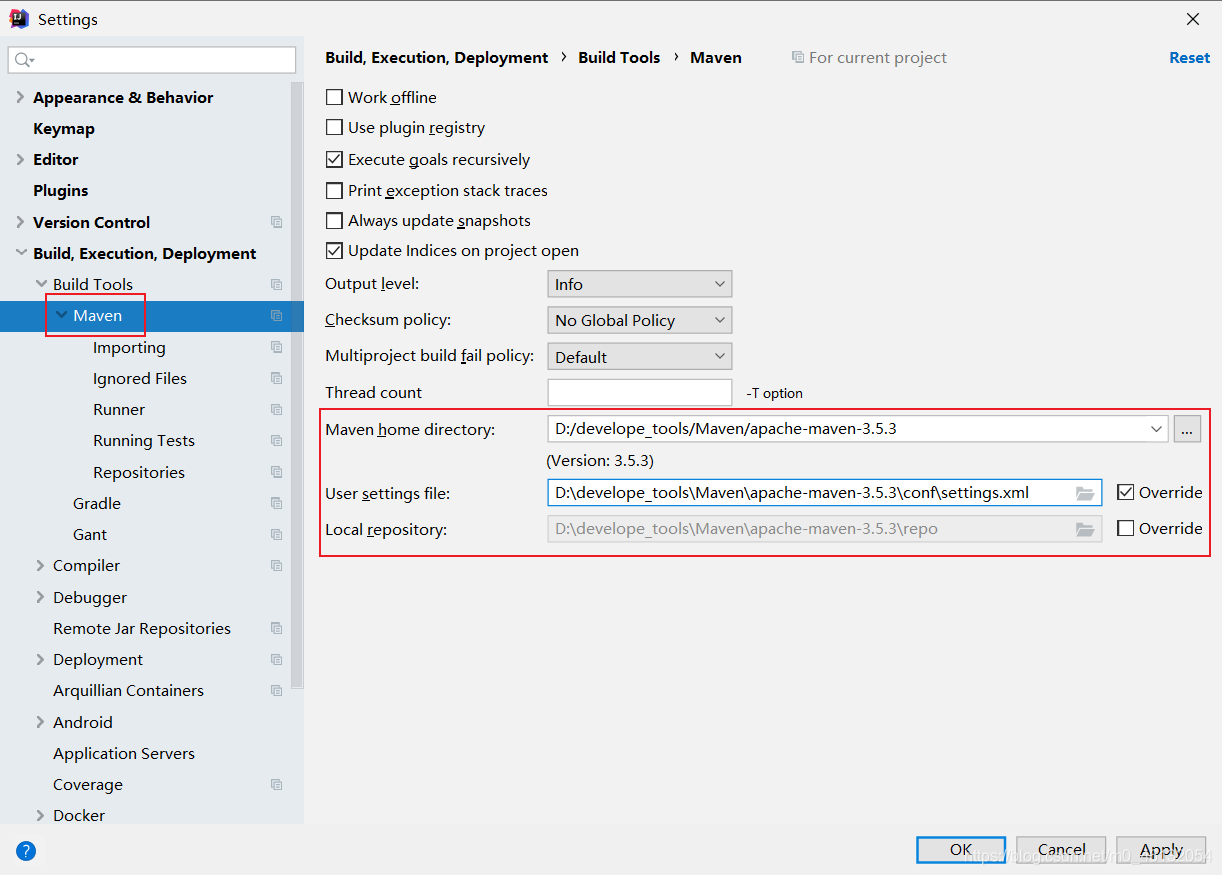
Task: Click the project-level icon beside Running Tests
Action: pos(277,440)
